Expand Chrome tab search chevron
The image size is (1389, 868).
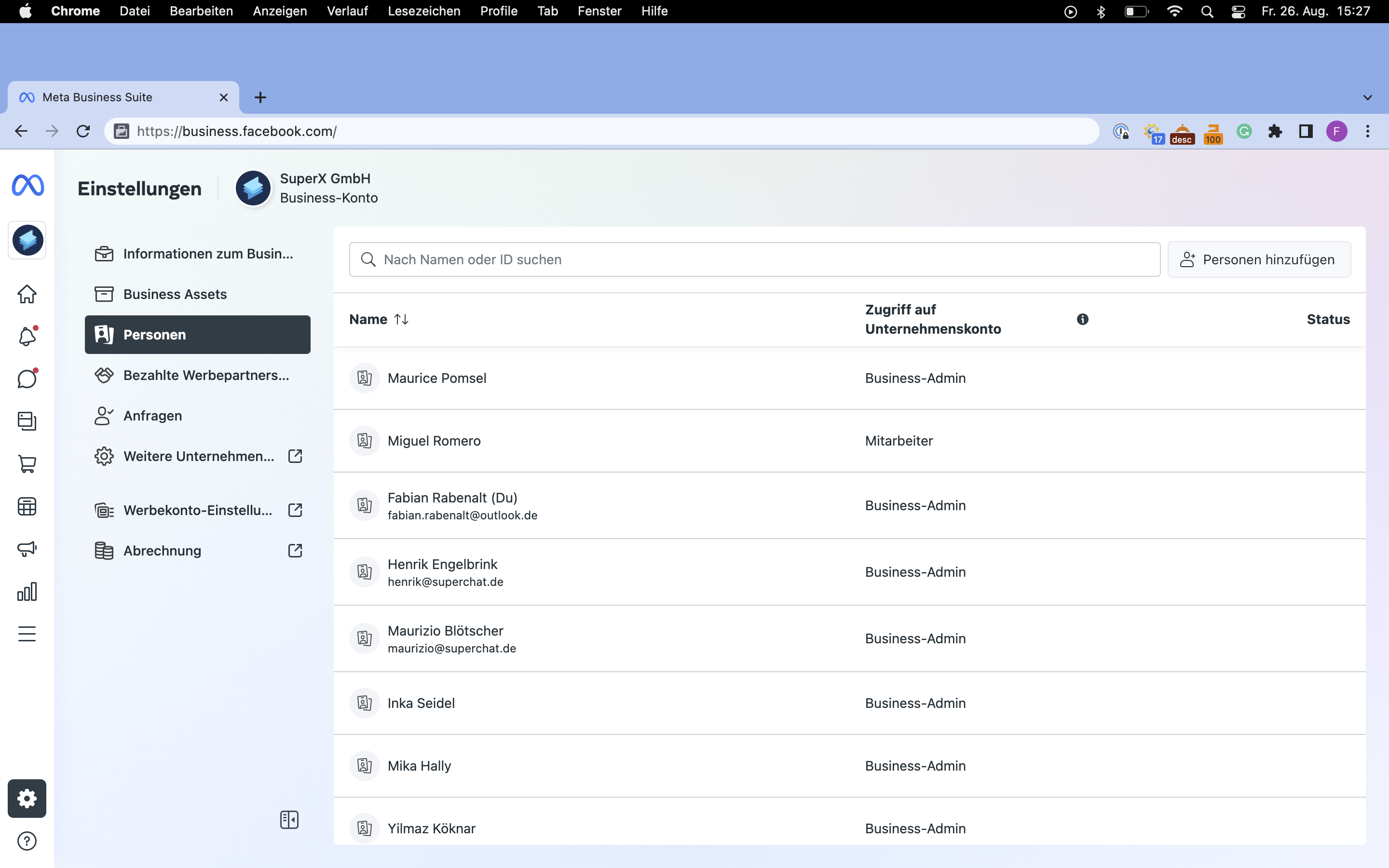click(x=1367, y=97)
